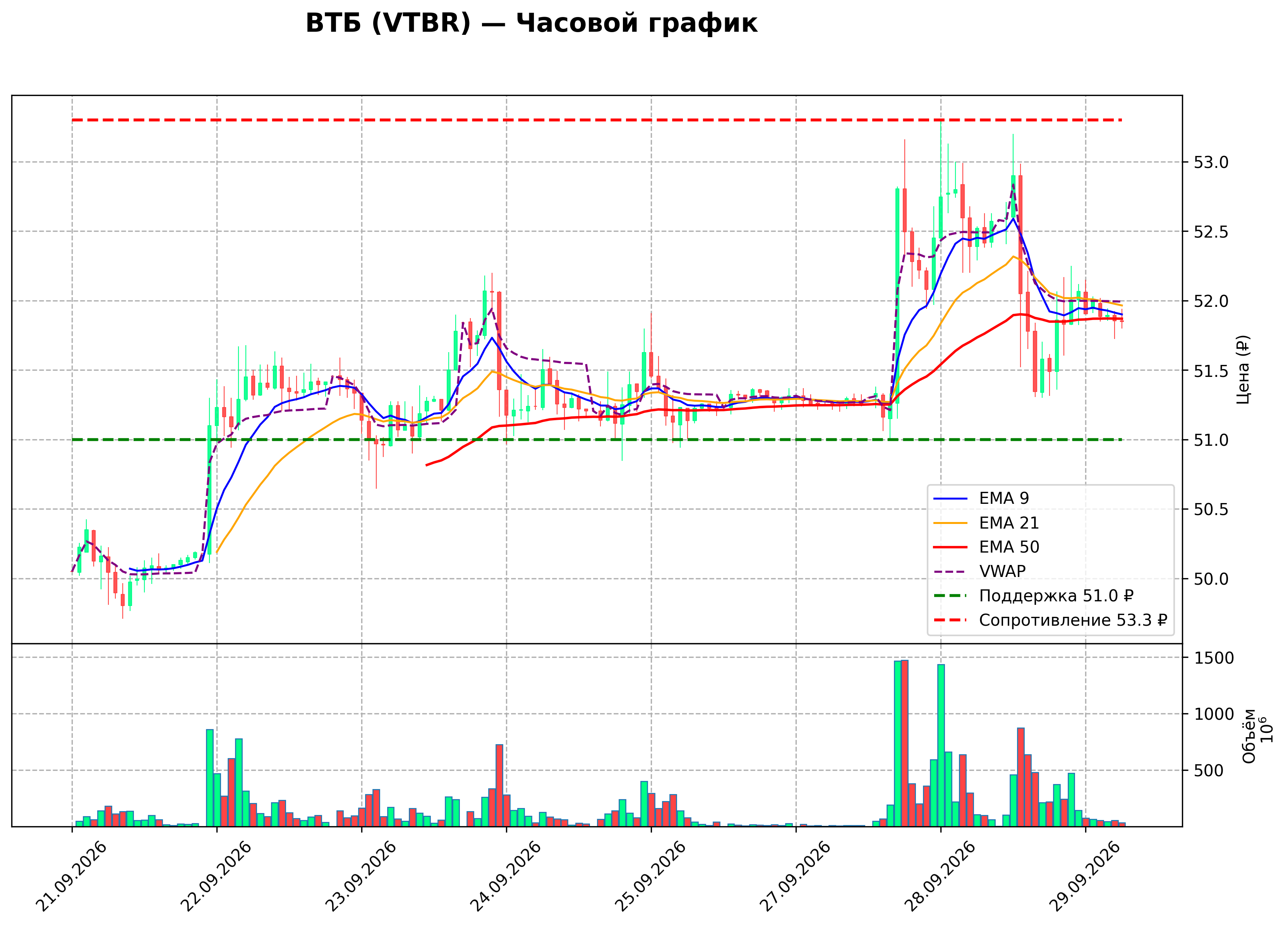Click the 53.0 price axis tick
This screenshot has height=926, width=1288.
[x=1211, y=163]
